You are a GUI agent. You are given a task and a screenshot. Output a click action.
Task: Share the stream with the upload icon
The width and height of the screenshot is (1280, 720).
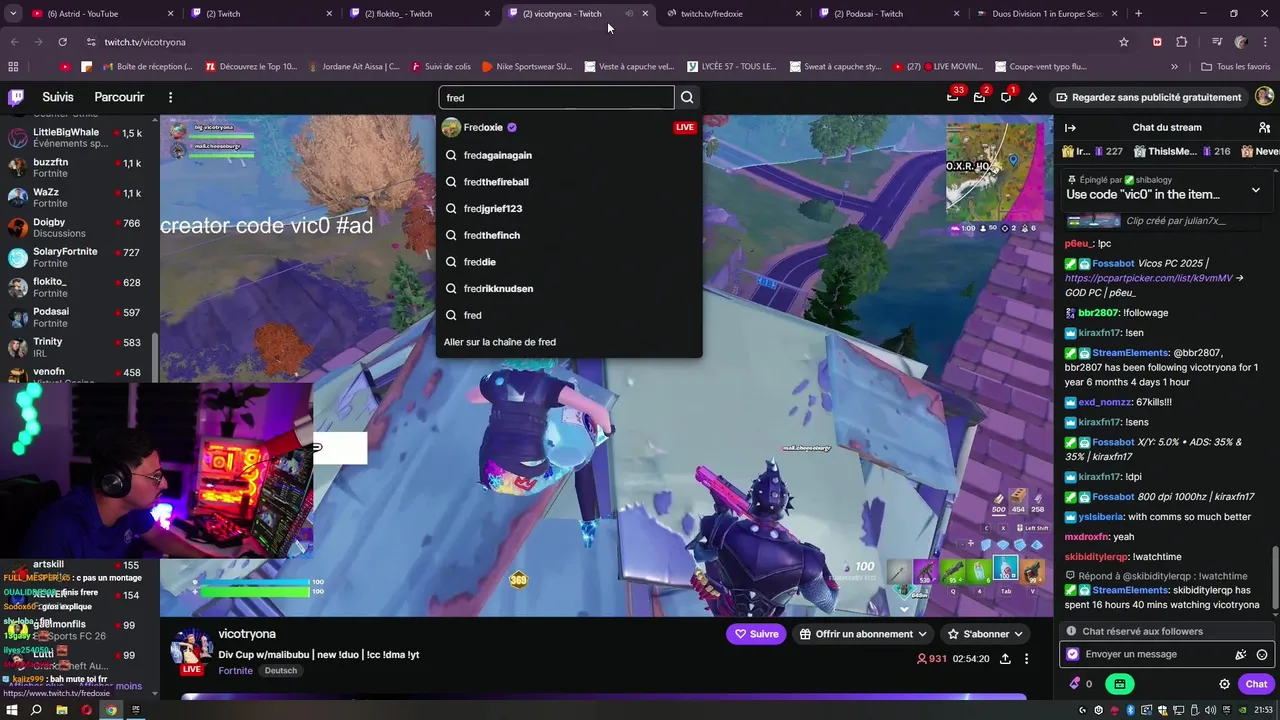tap(1005, 659)
